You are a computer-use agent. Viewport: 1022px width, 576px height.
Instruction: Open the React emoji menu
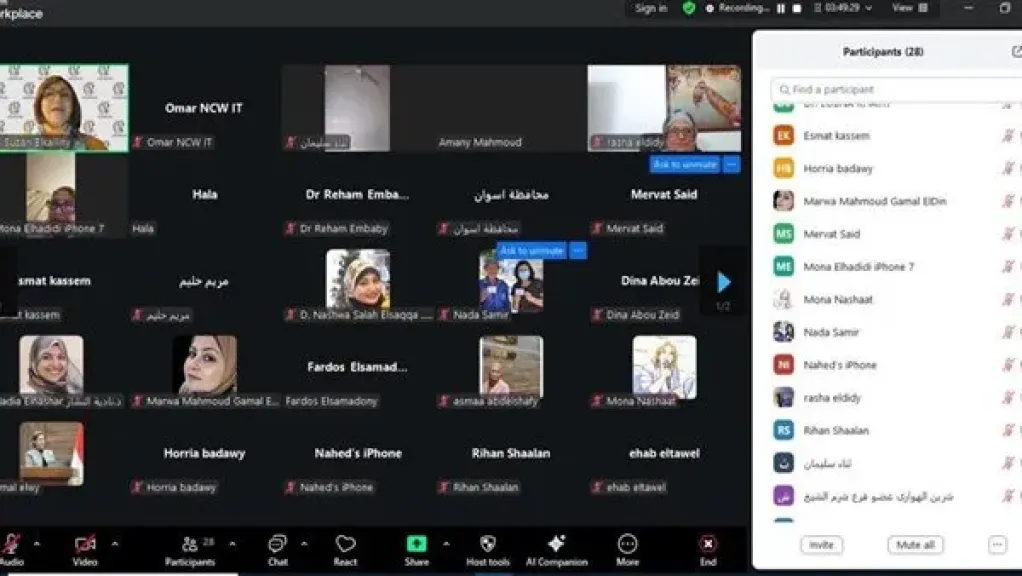pos(345,545)
